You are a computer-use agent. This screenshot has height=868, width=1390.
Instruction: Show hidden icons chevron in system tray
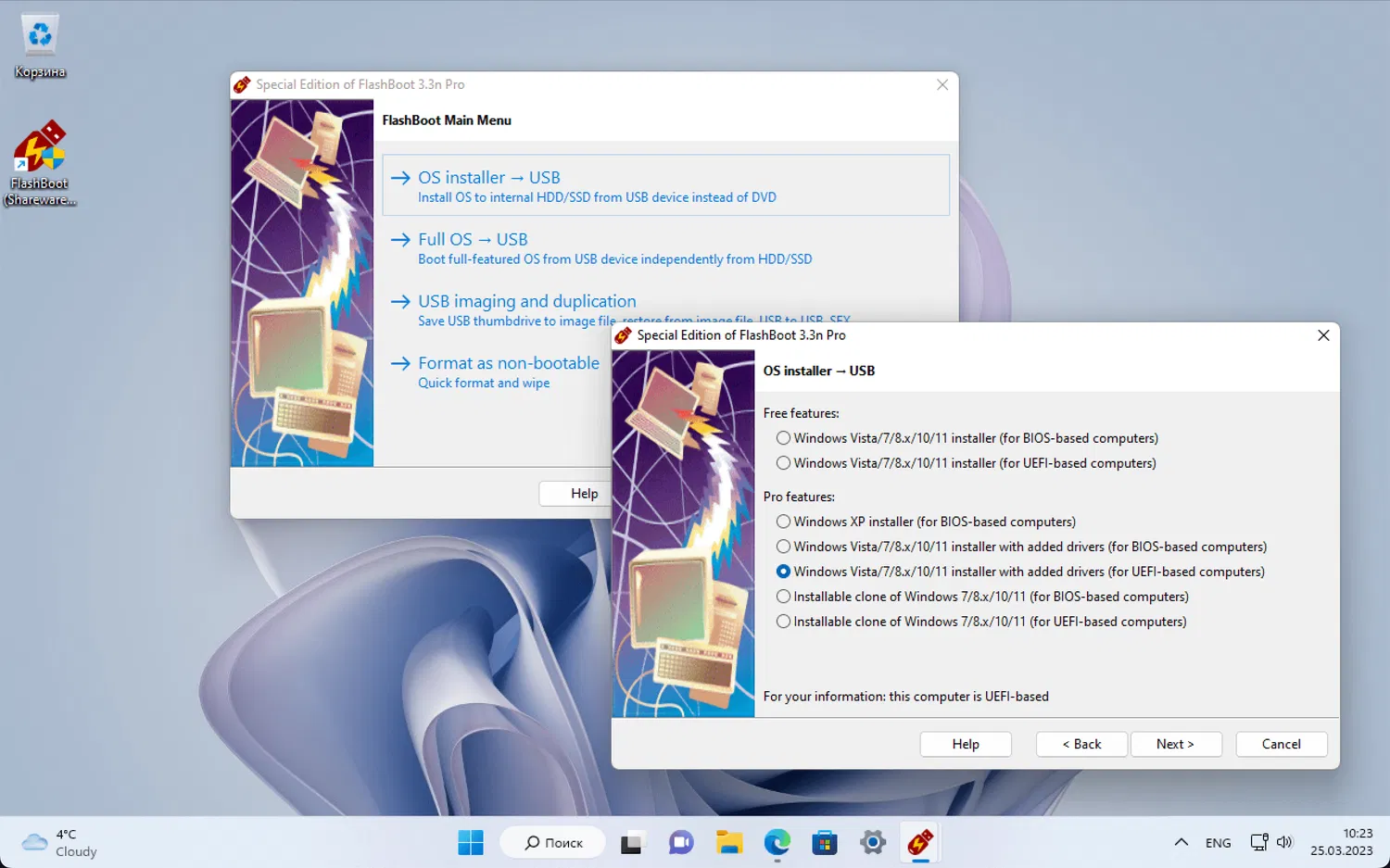click(1181, 842)
